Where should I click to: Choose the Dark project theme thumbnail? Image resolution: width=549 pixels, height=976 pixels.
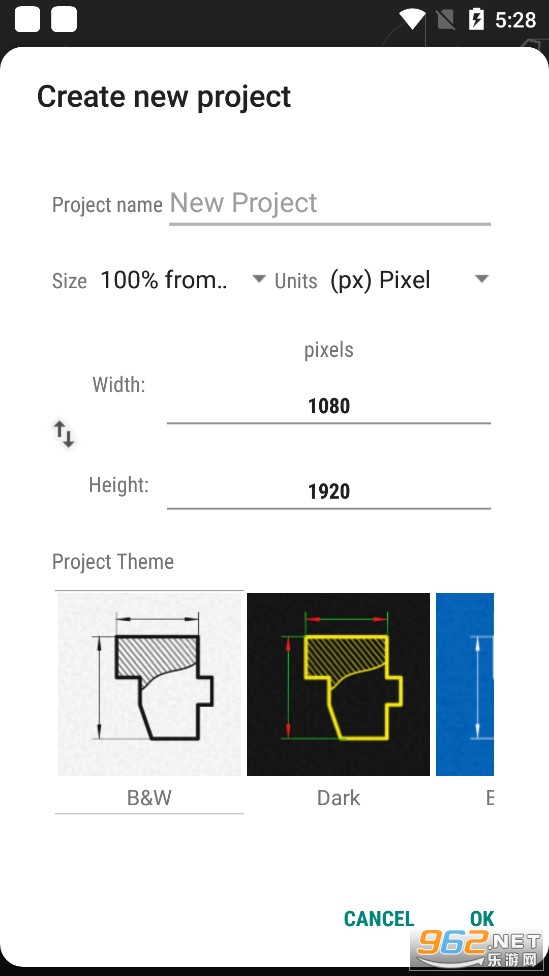coord(339,684)
